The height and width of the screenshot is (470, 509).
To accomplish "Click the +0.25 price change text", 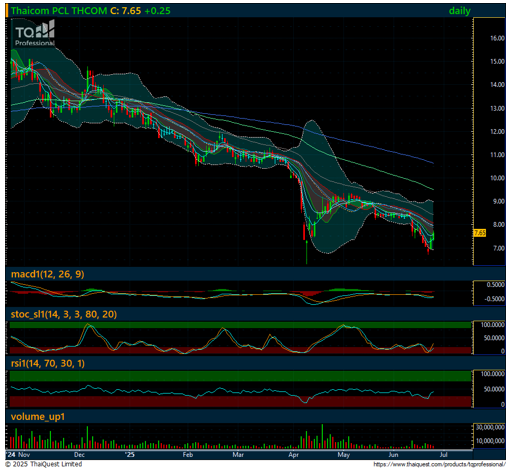I will (x=157, y=11).
